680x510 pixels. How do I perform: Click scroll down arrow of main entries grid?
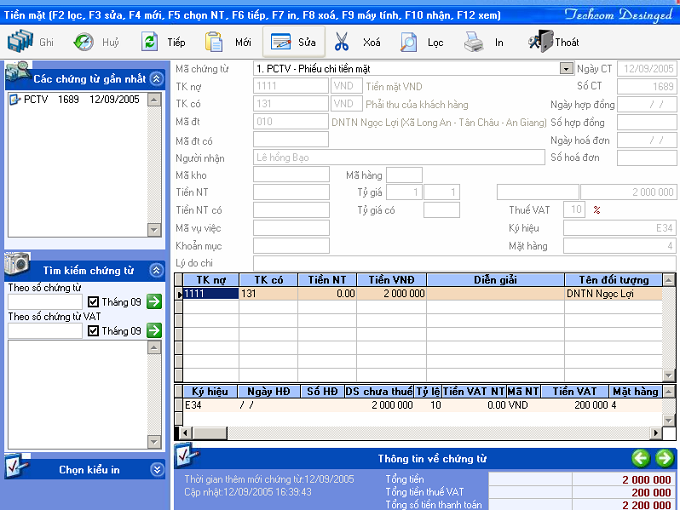coord(668,376)
